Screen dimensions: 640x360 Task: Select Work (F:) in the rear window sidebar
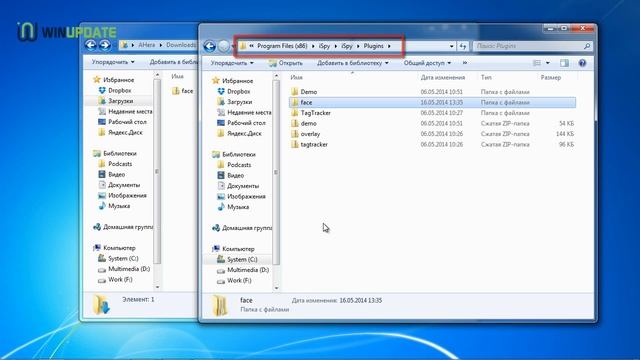tap(120, 280)
